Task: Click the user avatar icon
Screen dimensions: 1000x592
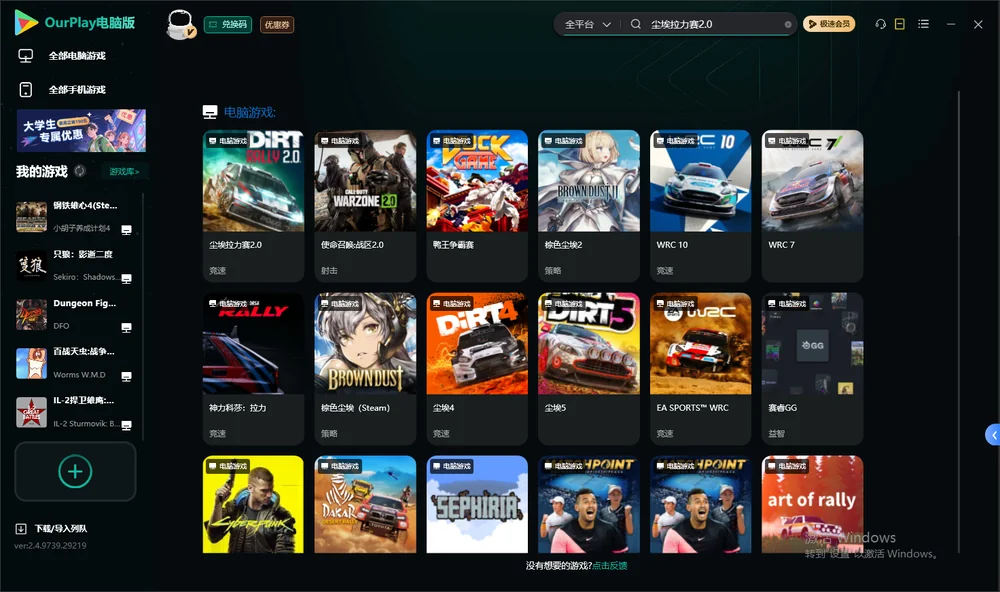Action: pyautogui.click(x=180, y=25)
